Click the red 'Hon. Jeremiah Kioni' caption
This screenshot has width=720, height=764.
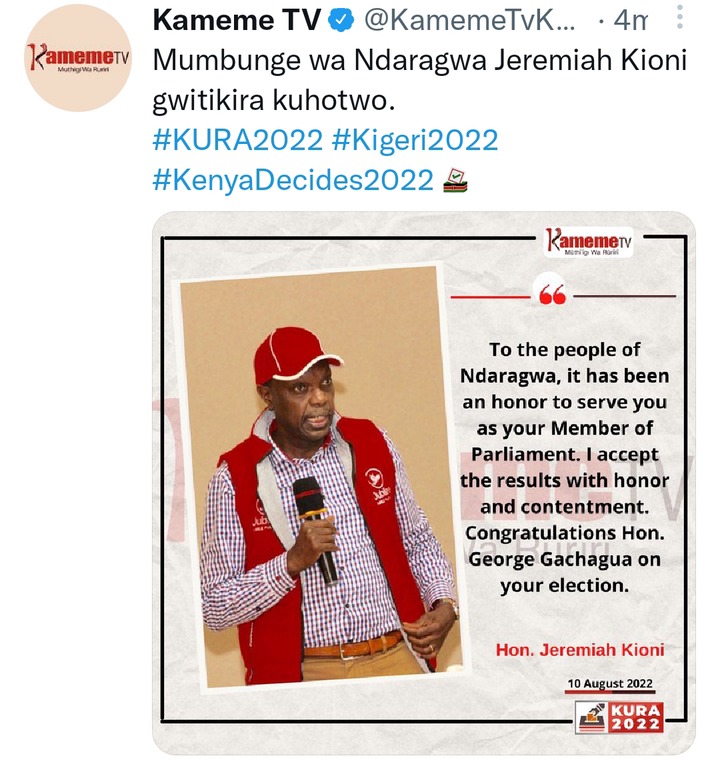[580, 650]
